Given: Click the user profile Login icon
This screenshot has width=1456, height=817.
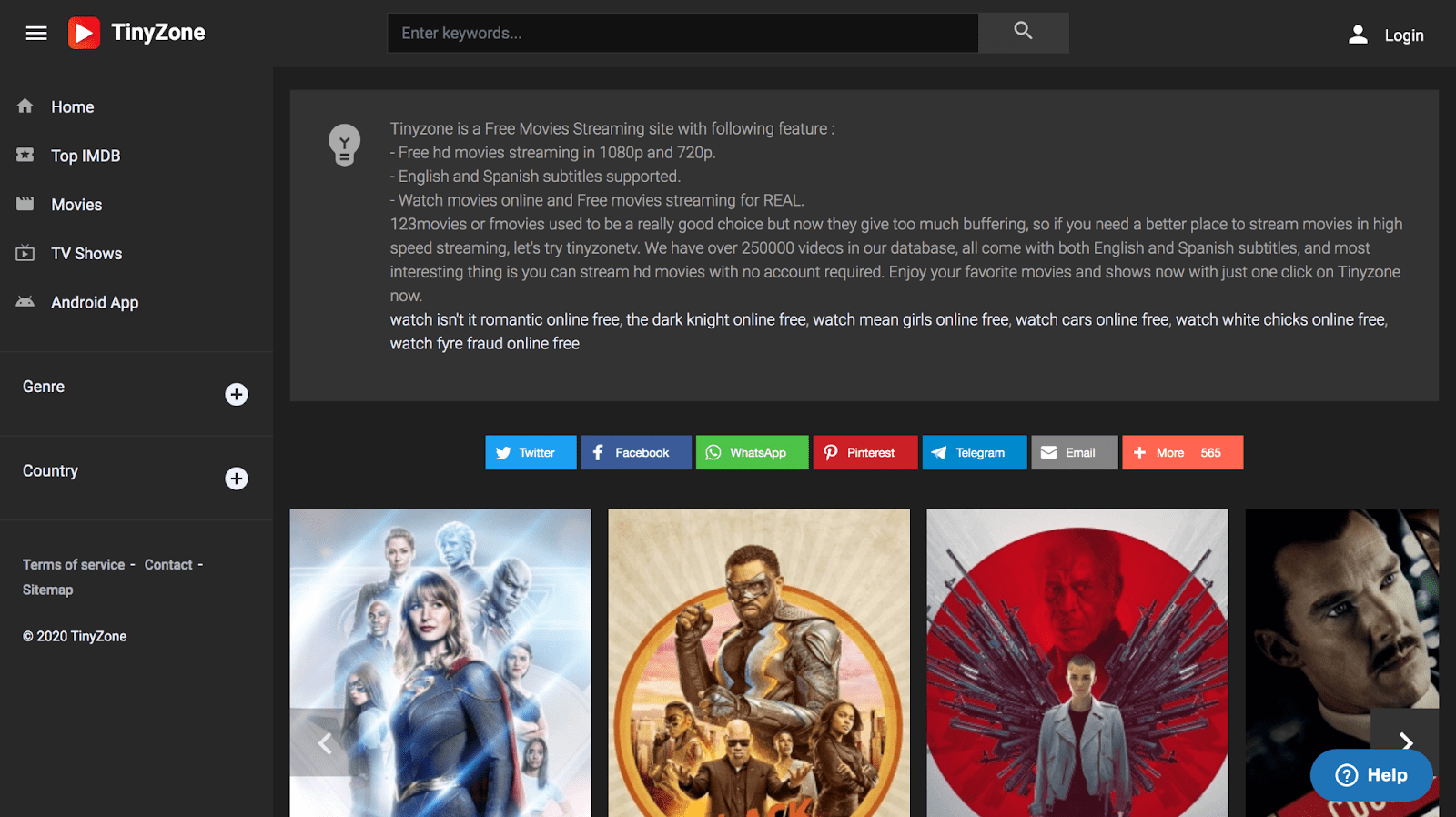Looking at the screenshot, I should coord(1358,35).
